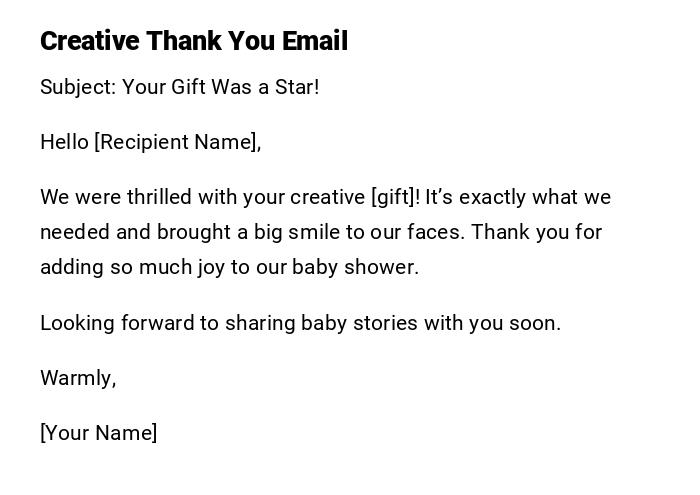The width and height of the screenshot is (700, 495).
Task: Select the "[Your Name]" signature placeholder
Action: point(98,433)
